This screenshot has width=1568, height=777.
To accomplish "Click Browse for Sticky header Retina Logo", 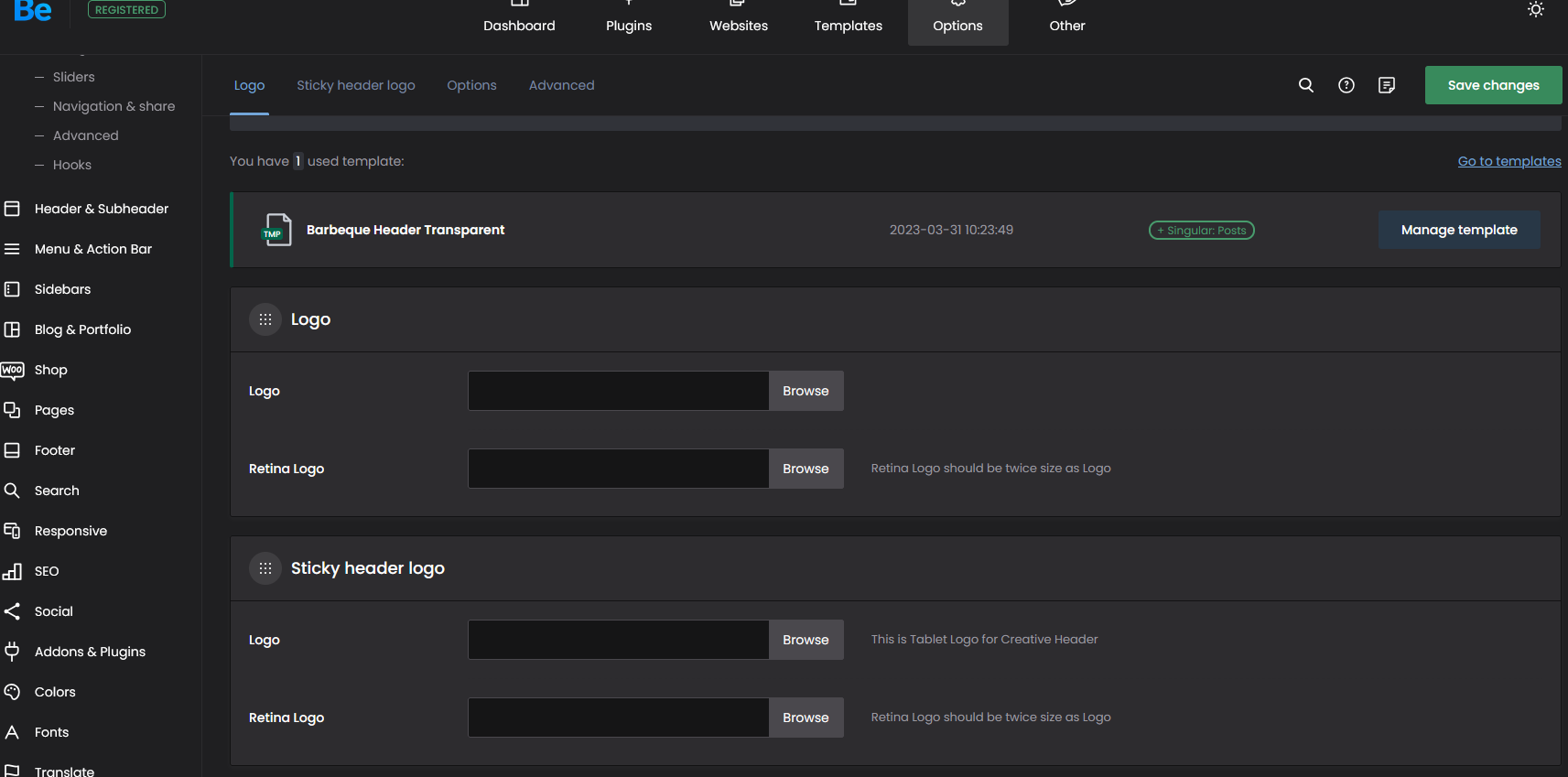I will (806, 718).
